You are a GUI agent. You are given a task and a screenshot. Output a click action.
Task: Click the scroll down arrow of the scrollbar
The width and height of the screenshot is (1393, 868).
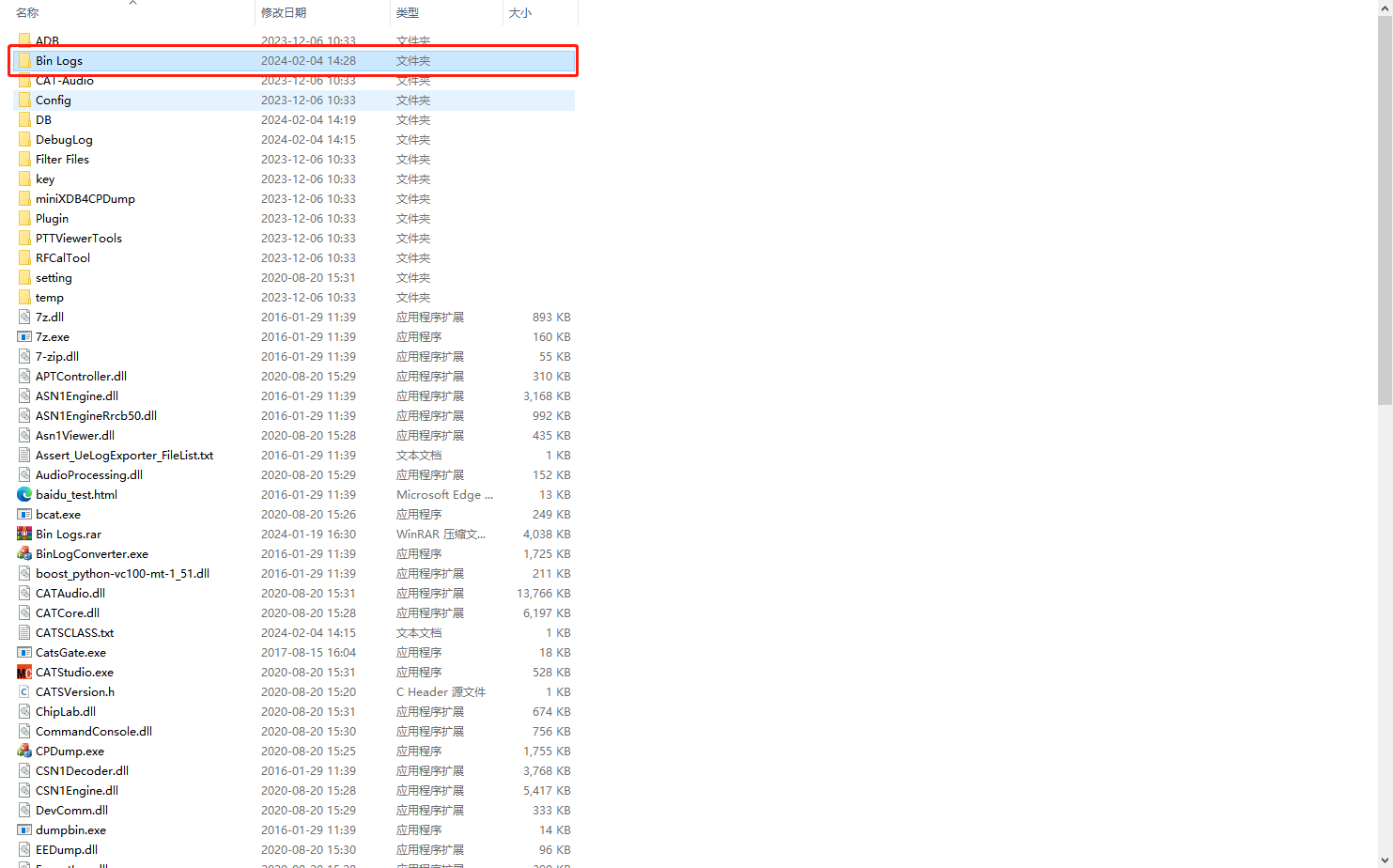(x=1385, y=860)
